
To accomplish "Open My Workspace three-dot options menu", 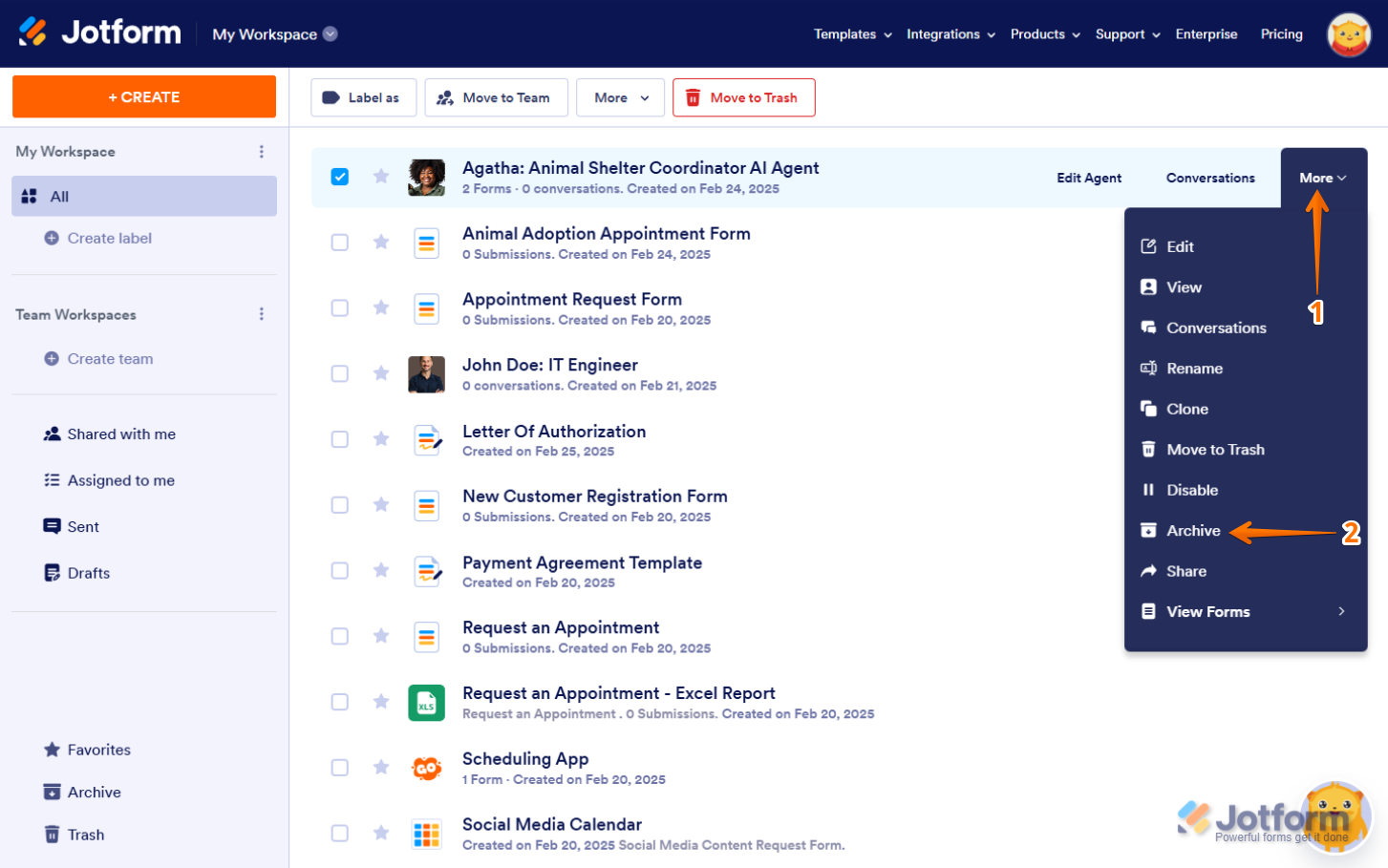I will click(x=262, y=152).
